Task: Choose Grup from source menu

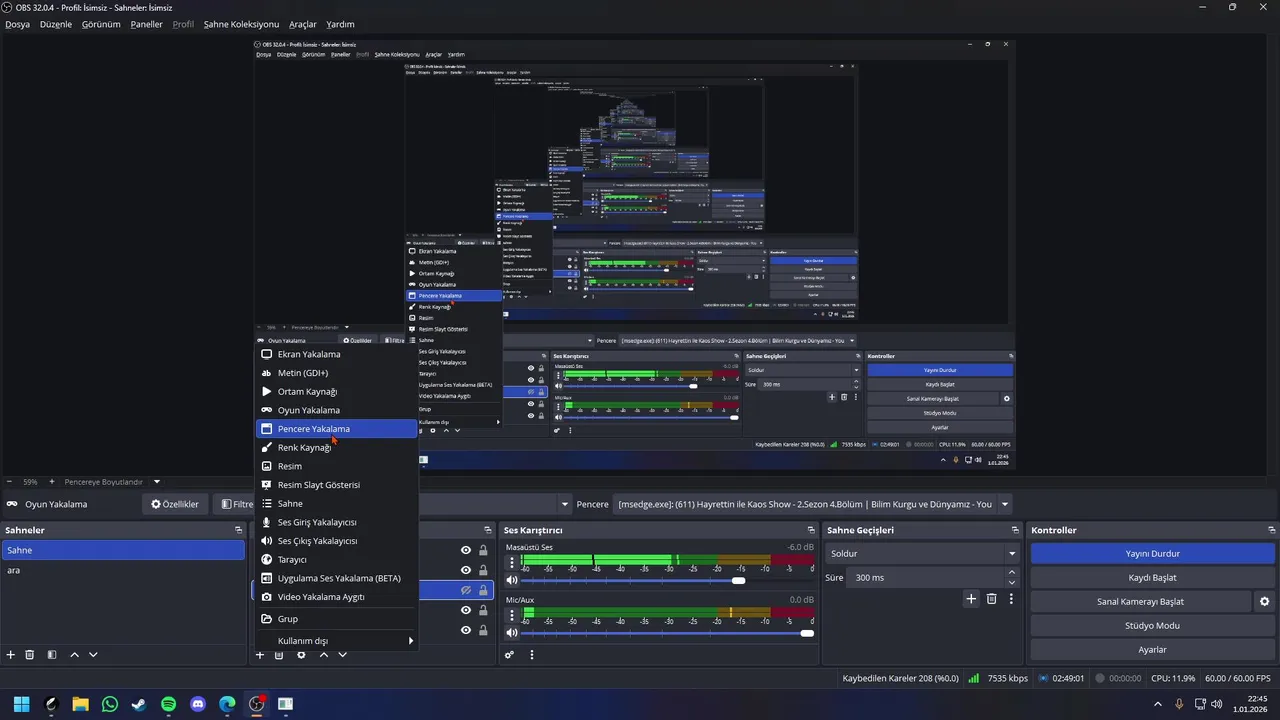Action: click(x=336, y=619)
